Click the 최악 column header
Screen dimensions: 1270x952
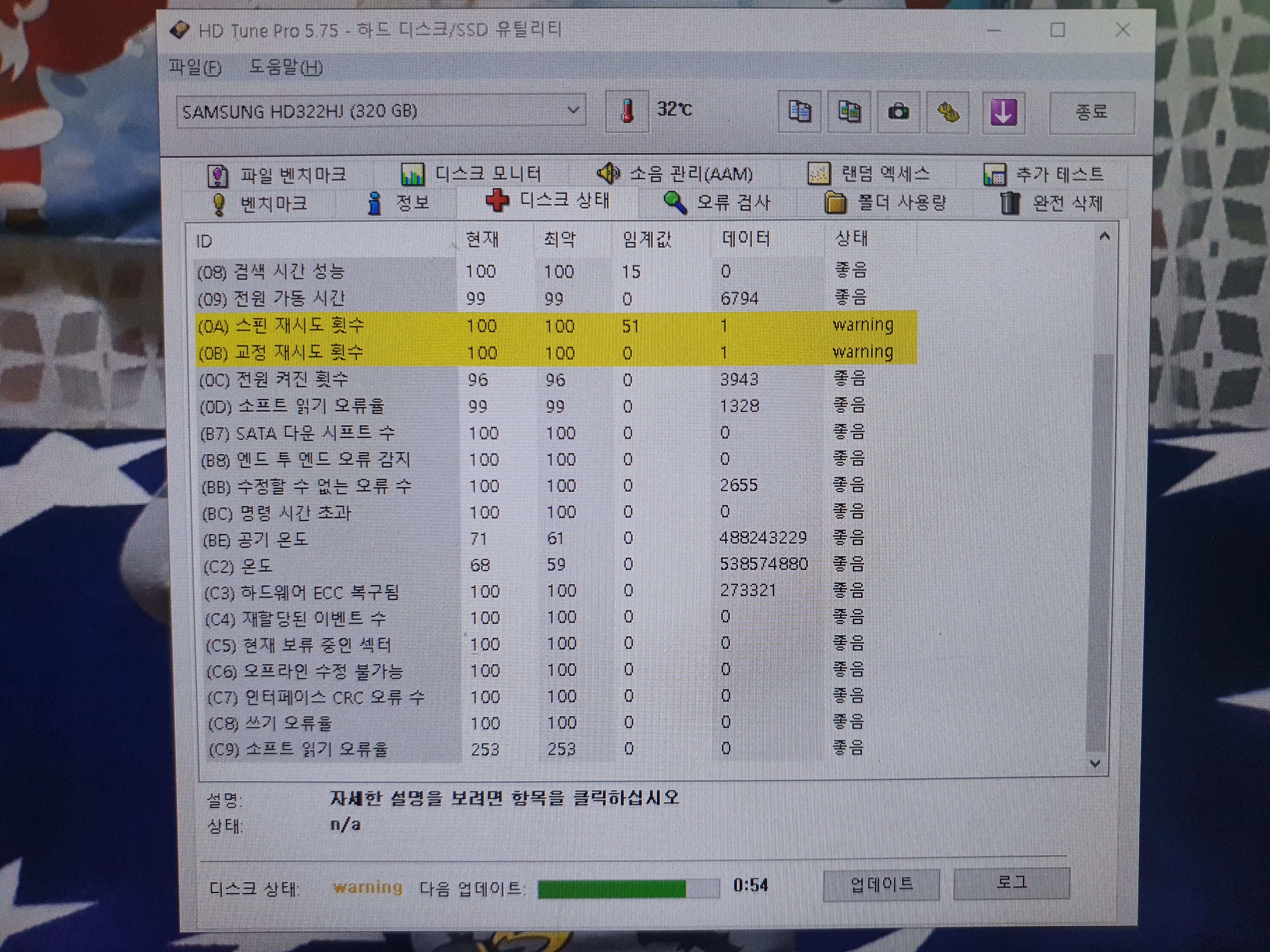pos(573,239)
